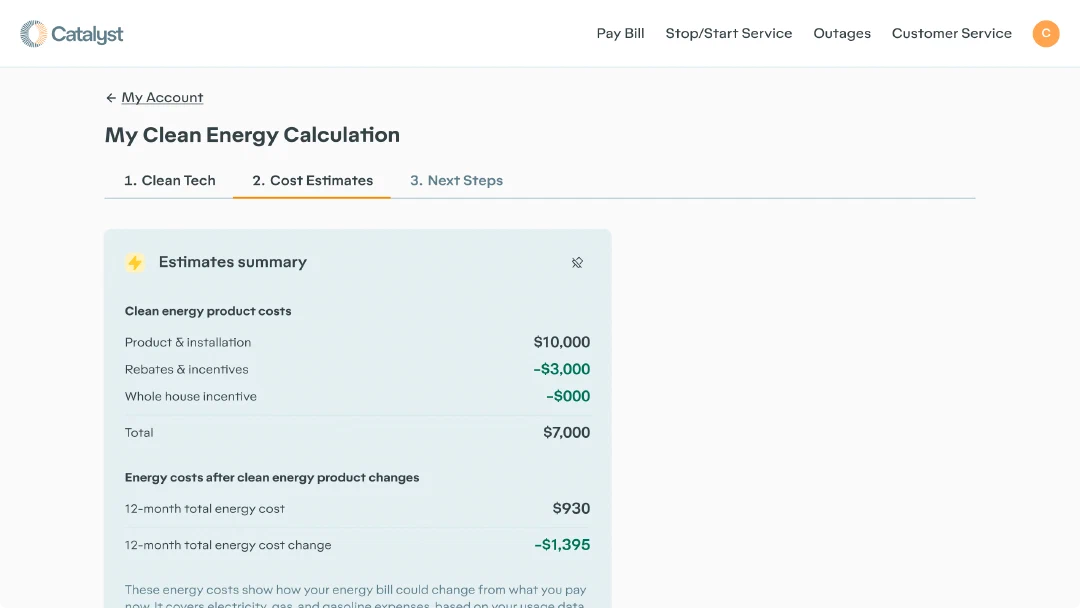
Task: Click the Estimates summary heading
Action: click(232, 262)
